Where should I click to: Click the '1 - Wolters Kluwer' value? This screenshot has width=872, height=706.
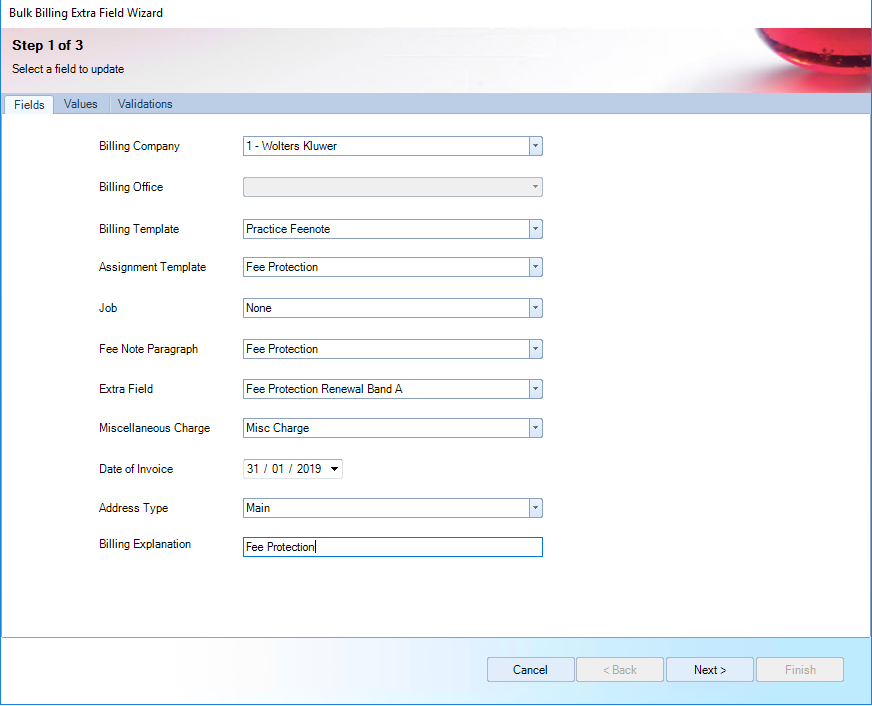coord(291,146)
